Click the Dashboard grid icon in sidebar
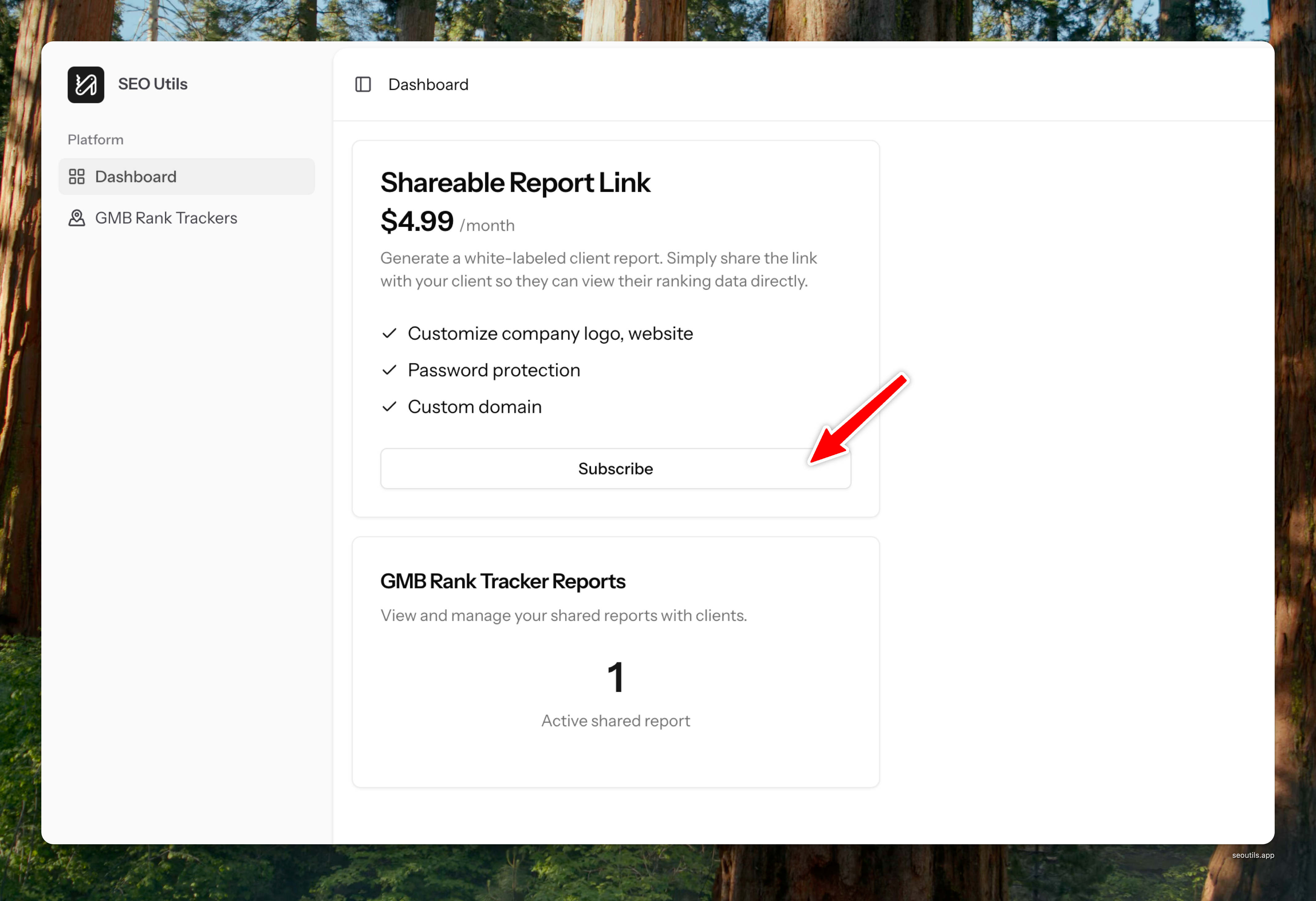The height and width of the screenshot is (901, 1316). pos(76,177)
